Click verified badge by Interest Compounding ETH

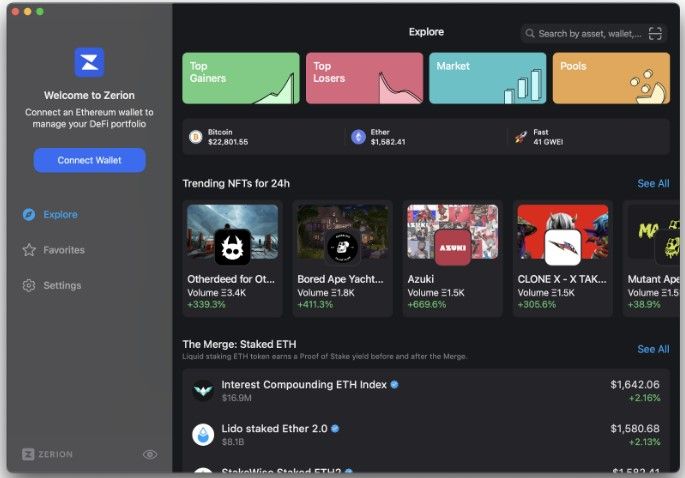(394, 384)
